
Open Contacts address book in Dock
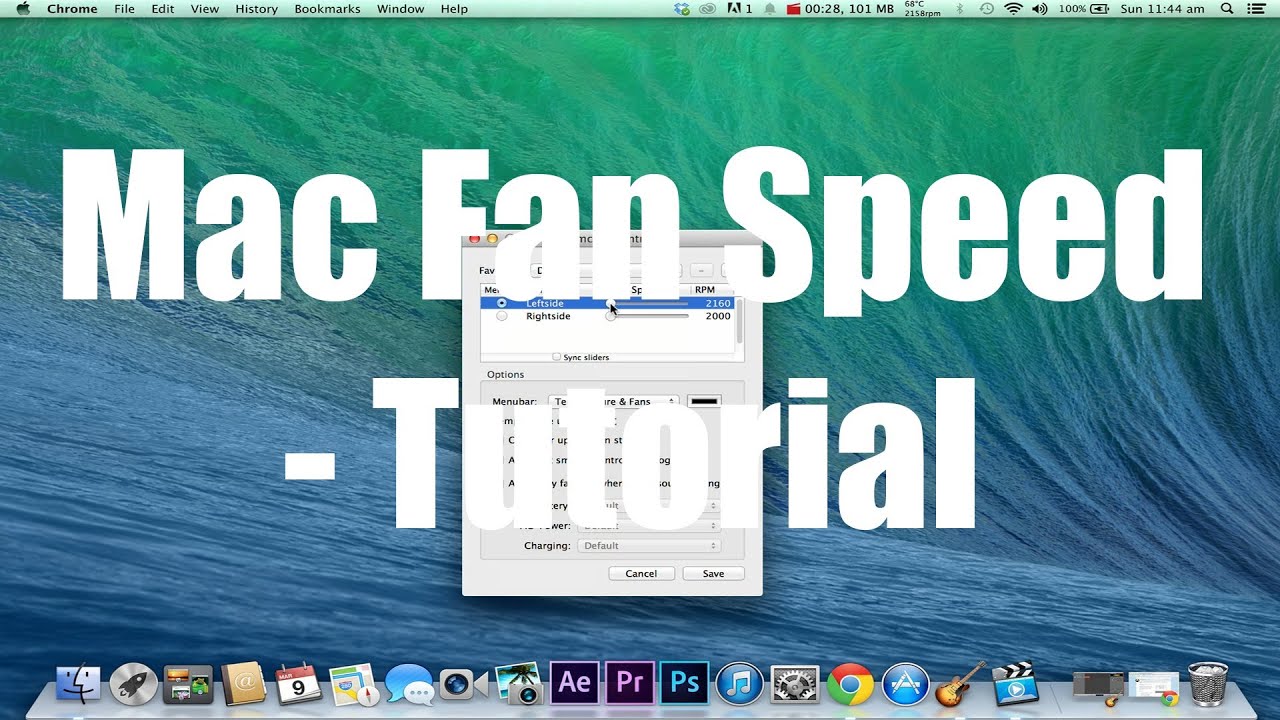coord(244,684)
